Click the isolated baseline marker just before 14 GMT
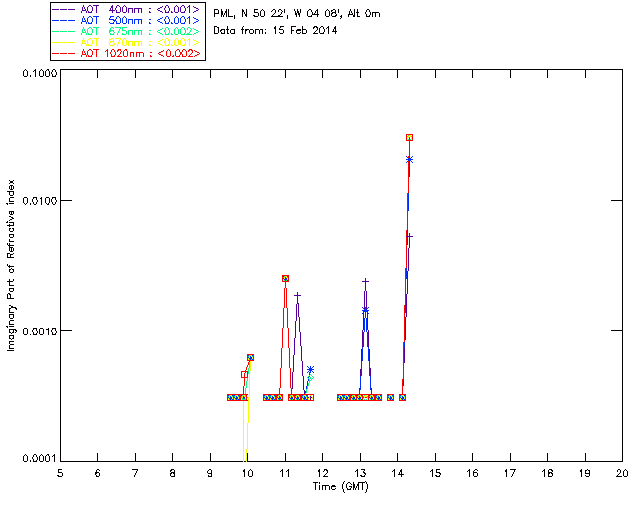 390,398
